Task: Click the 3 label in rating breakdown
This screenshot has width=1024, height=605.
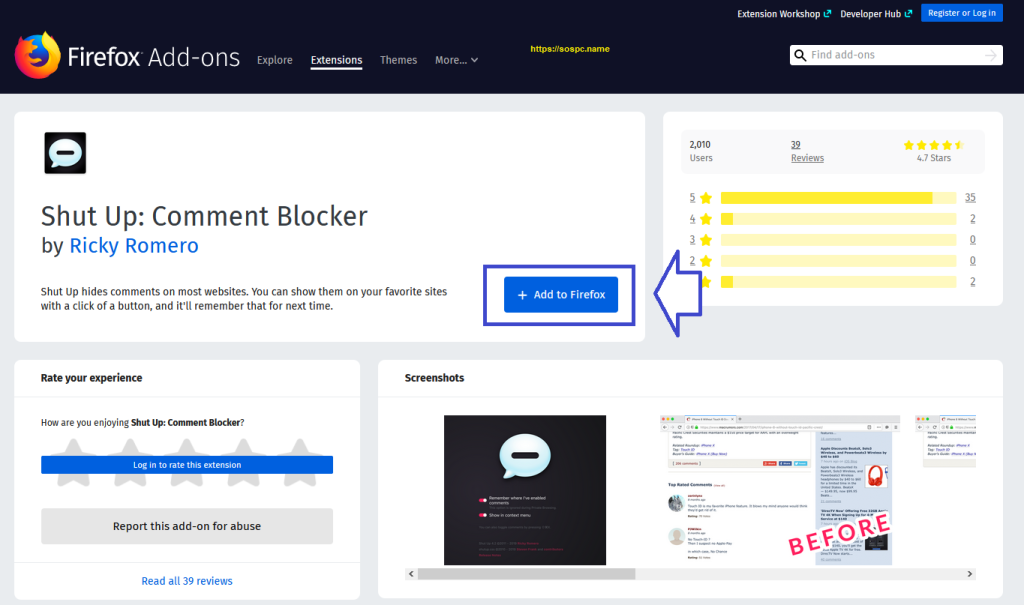Action: tap(692, 240)
